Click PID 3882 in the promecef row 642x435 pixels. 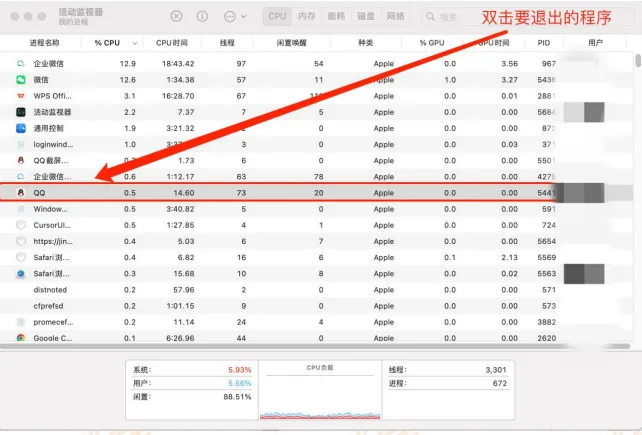(547, 322)
